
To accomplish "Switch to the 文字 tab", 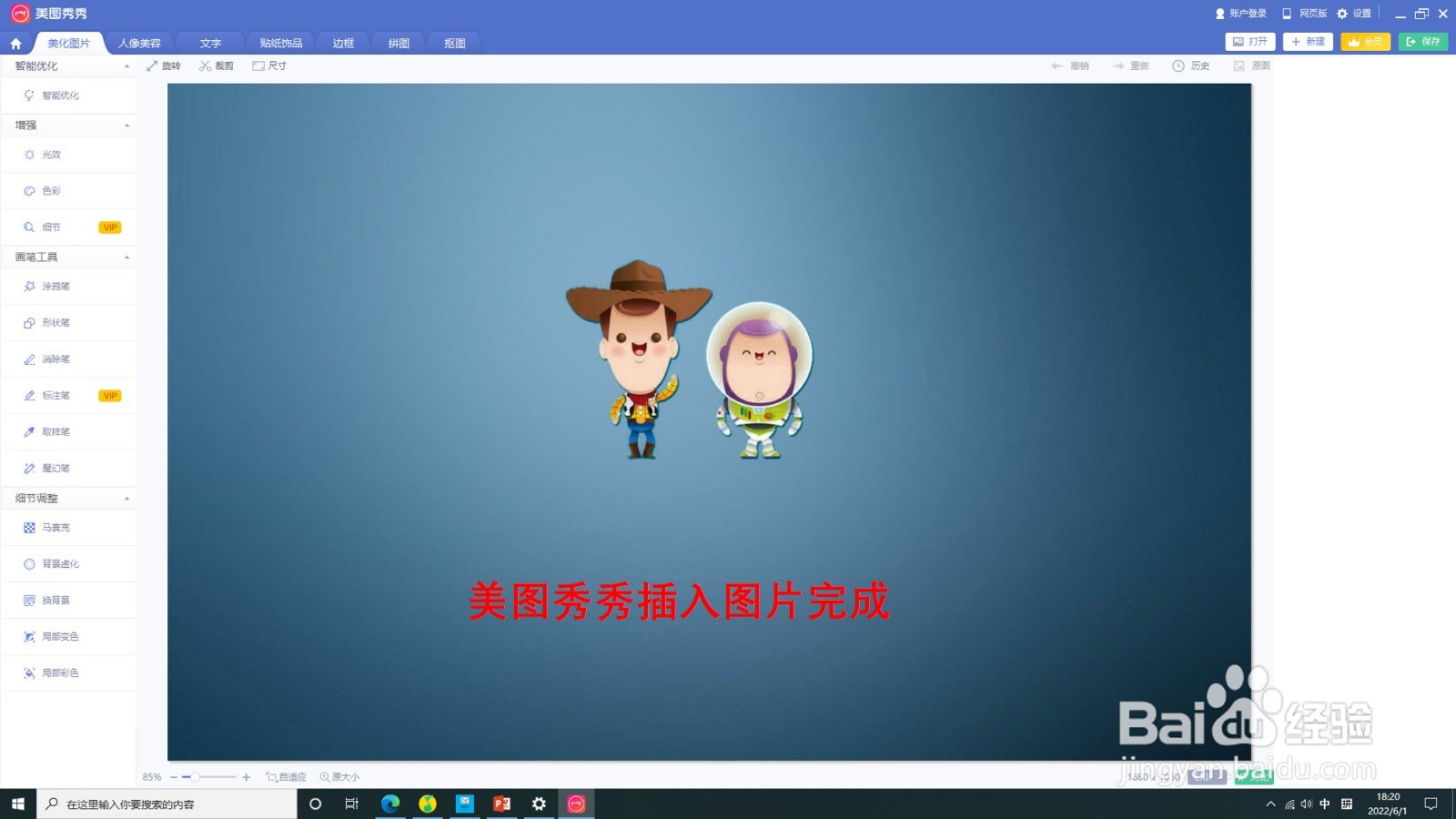I will [x=210, y=43].
